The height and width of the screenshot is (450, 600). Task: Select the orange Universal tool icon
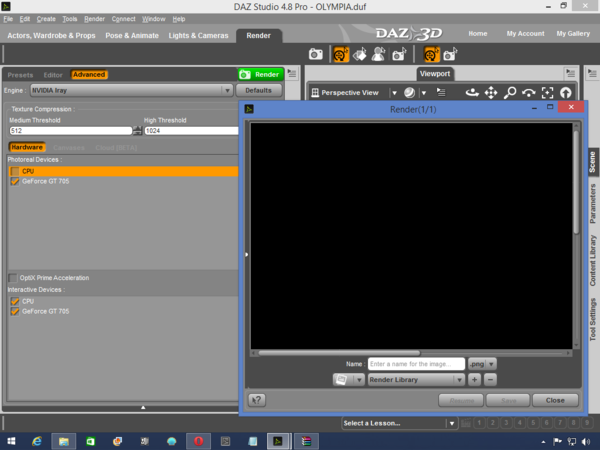click(x=341, y=54)
